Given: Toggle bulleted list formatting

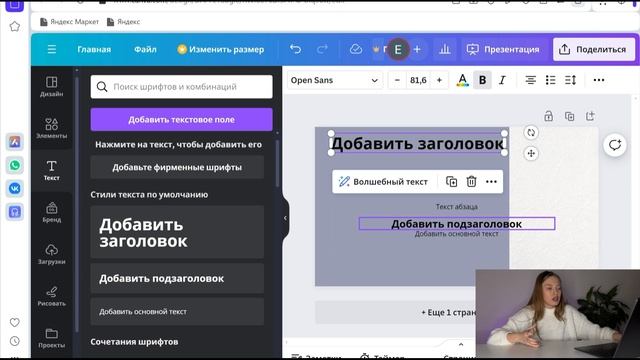Looking at the screenshot, I should pyautogui.click(x=550, y=80).
